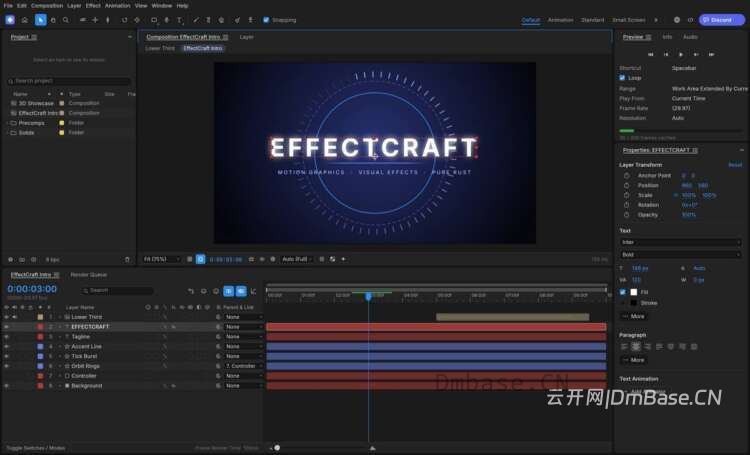Click the stopwatch for Opacity property
This screenshot has width=750, height=455.
point(627,215)
